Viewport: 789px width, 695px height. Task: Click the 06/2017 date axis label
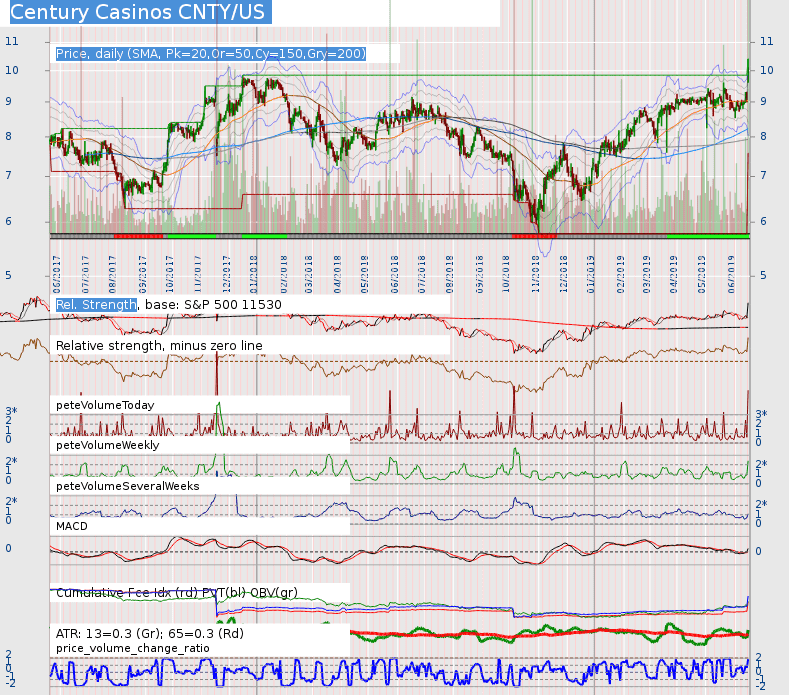(x=56, y=274)
